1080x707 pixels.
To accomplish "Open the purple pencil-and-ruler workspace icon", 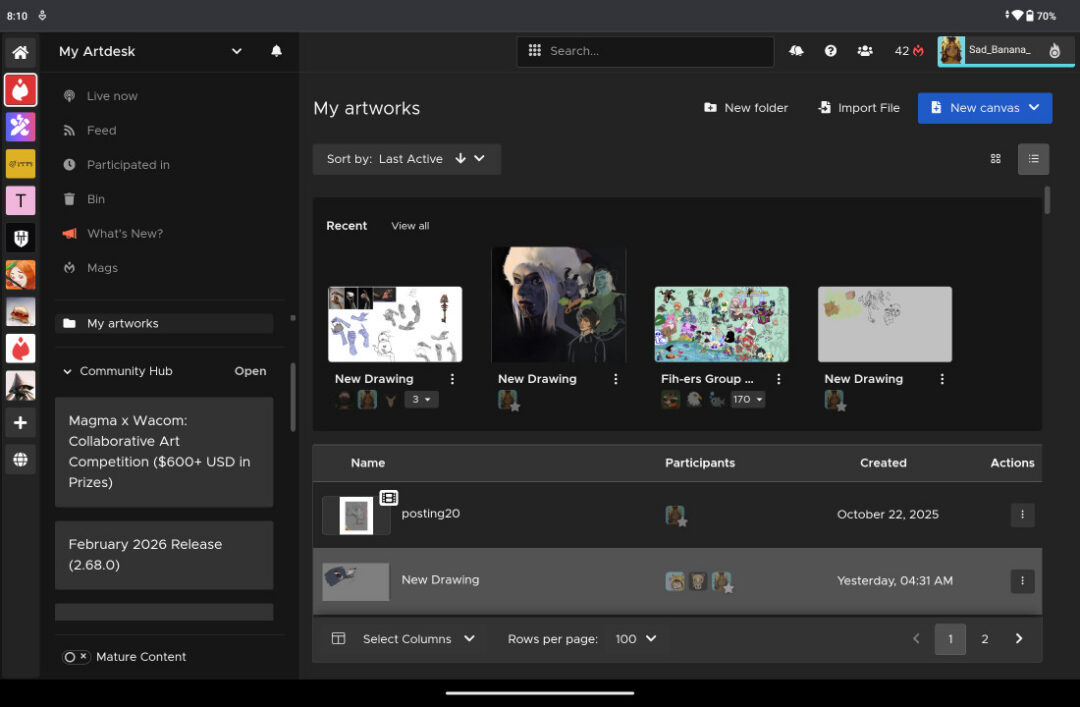I will coord(20,126).
